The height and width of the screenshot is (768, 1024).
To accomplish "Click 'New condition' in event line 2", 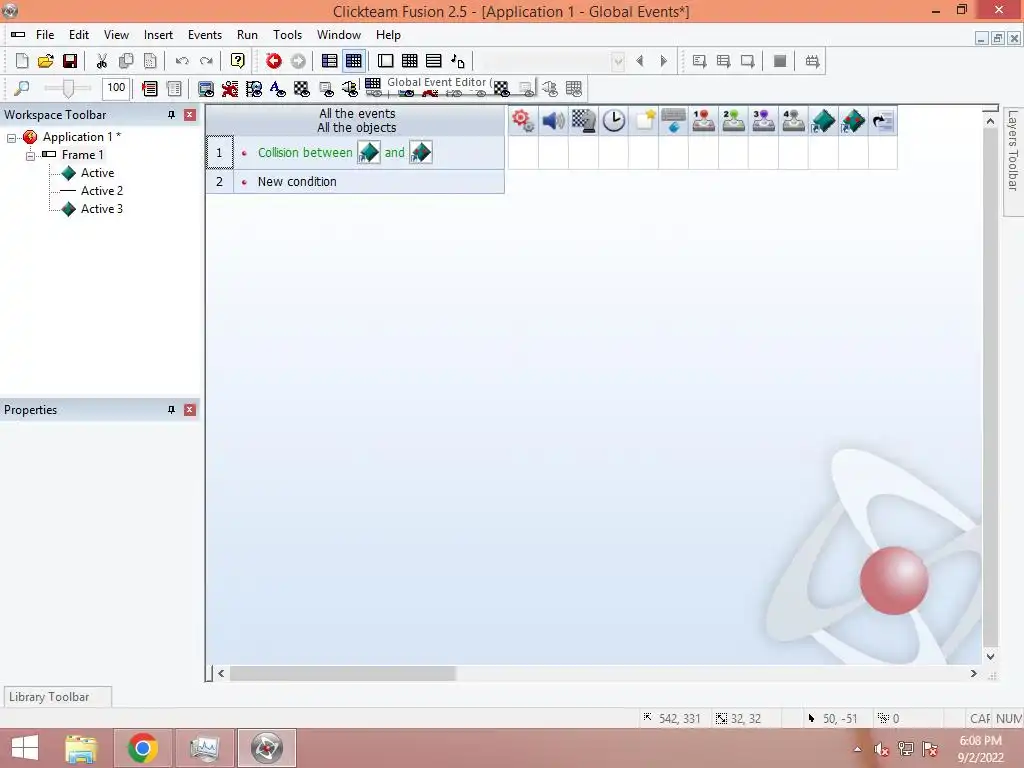I will (297, 182).
